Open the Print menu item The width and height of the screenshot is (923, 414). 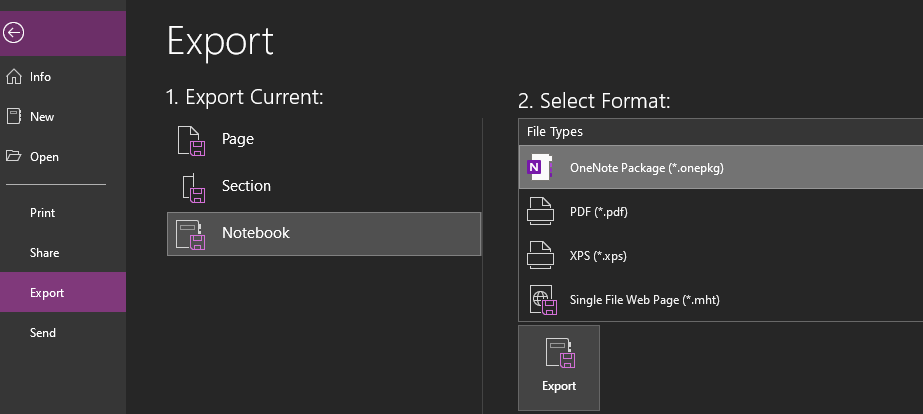[43, 213]
